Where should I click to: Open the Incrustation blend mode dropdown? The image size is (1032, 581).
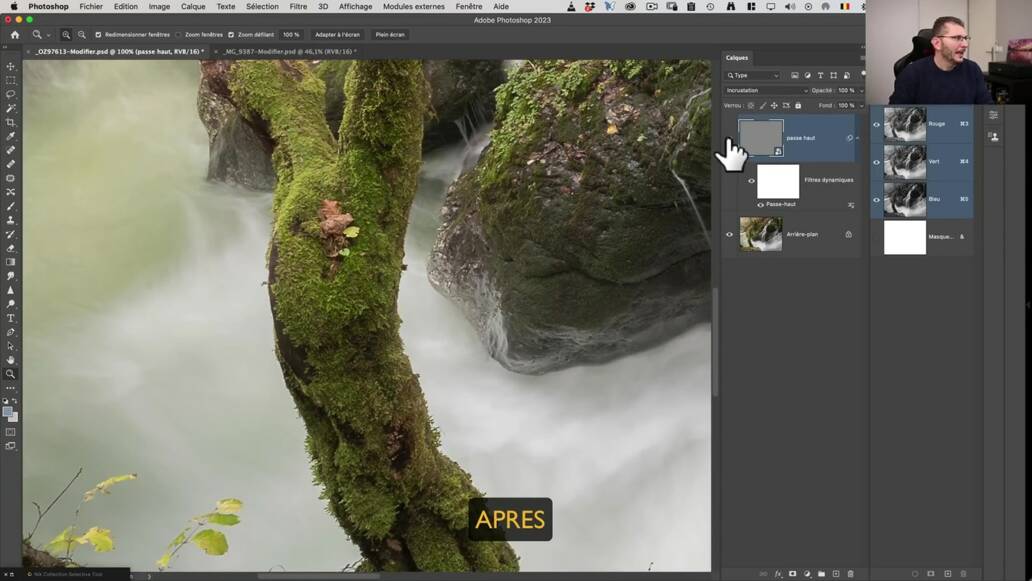[766, 90]
